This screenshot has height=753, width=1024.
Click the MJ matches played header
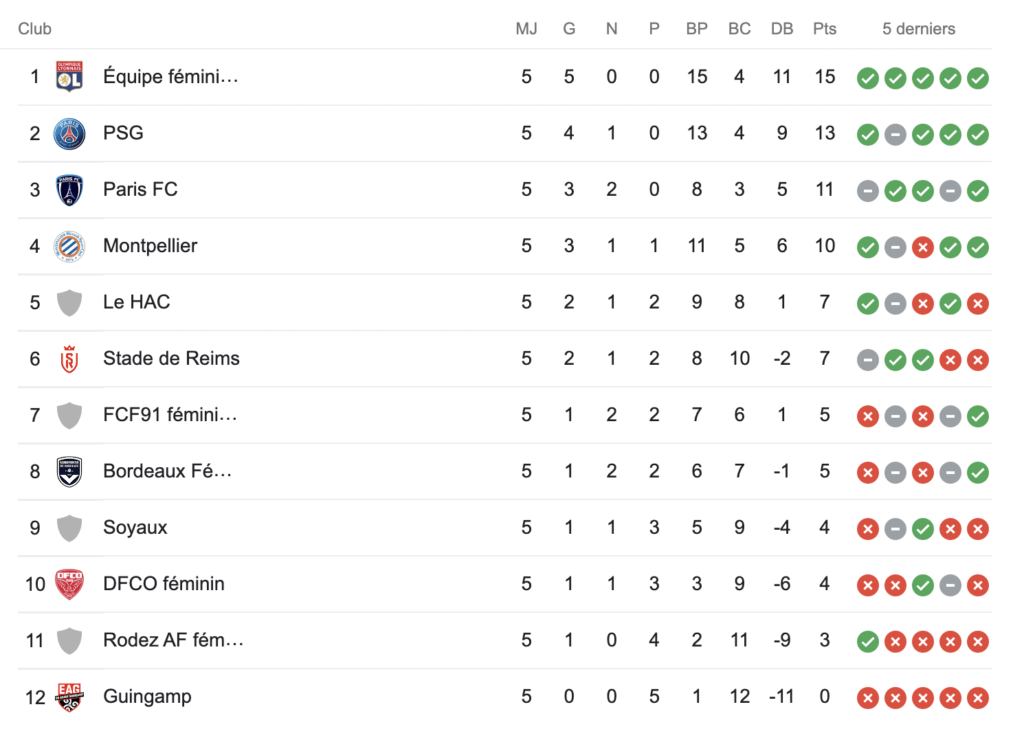526,29
